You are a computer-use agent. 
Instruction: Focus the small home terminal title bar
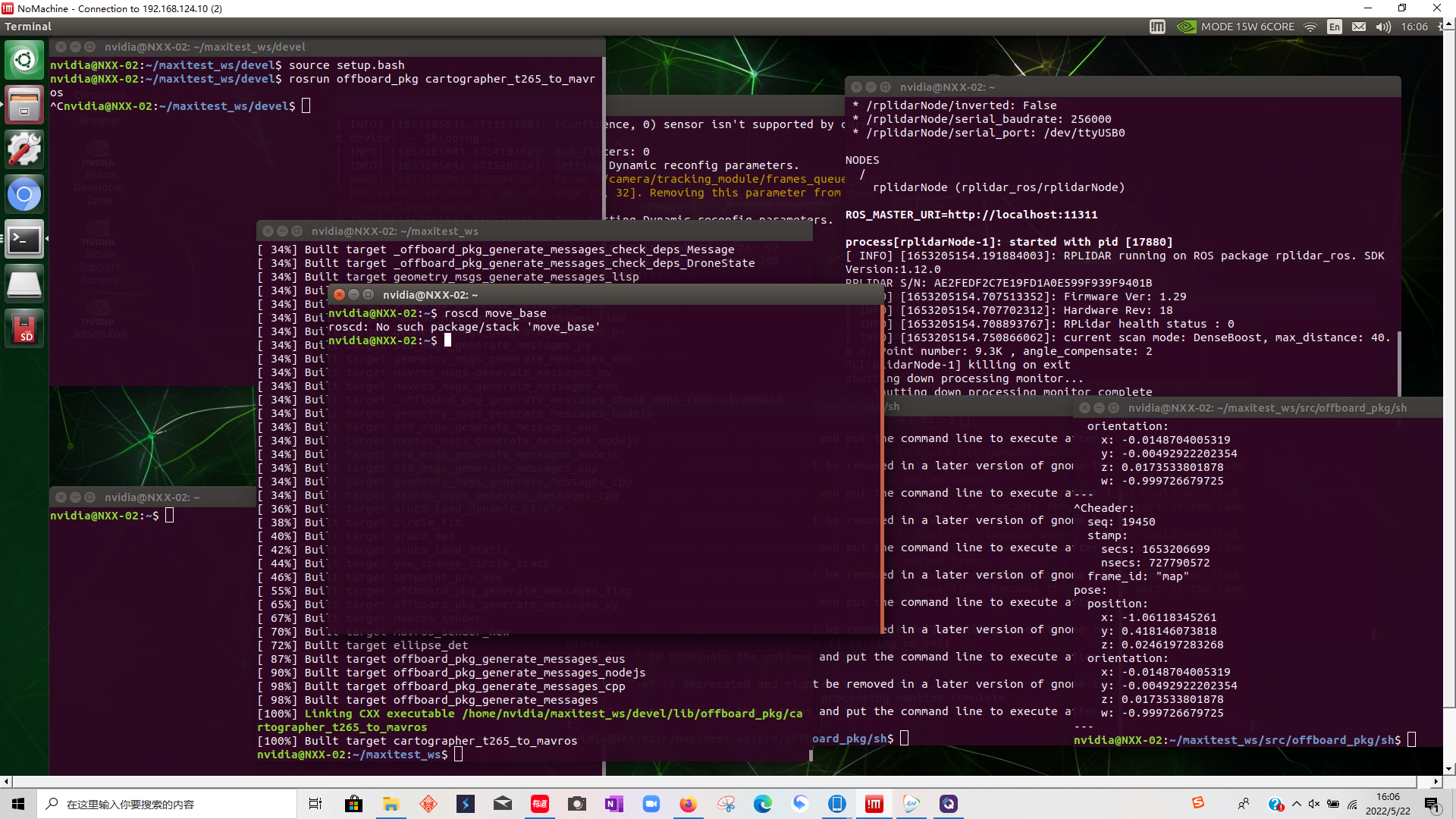coord(152,497)
